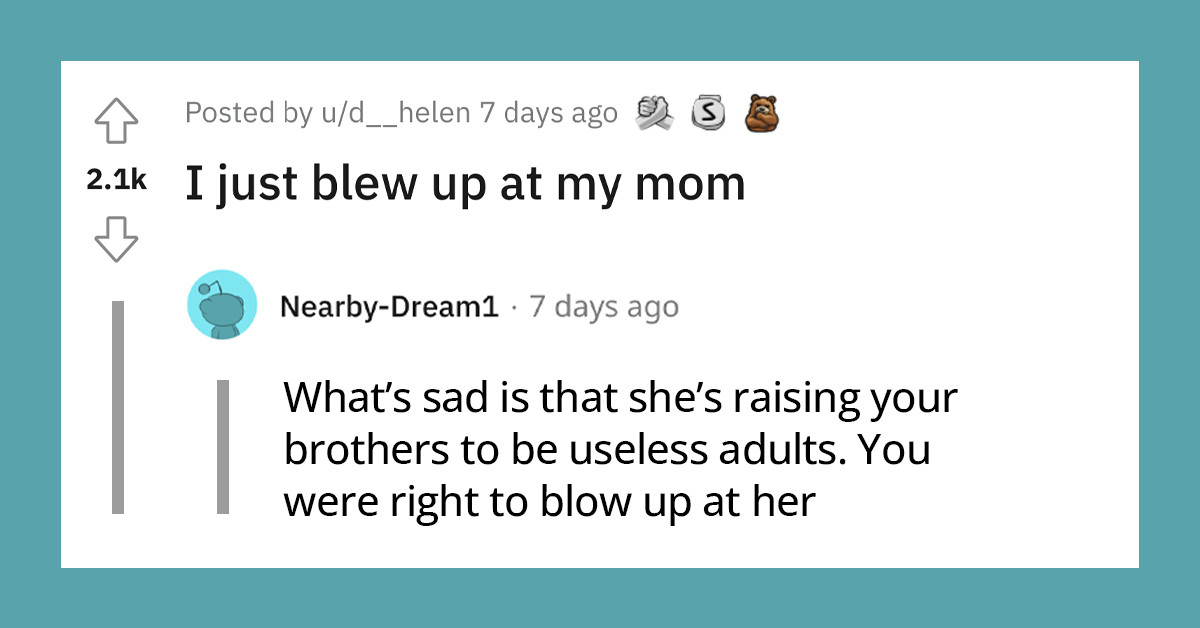This screenshot has height=628, width=1200.
Task: Select the comment text about useless adults
Action: 620,449
